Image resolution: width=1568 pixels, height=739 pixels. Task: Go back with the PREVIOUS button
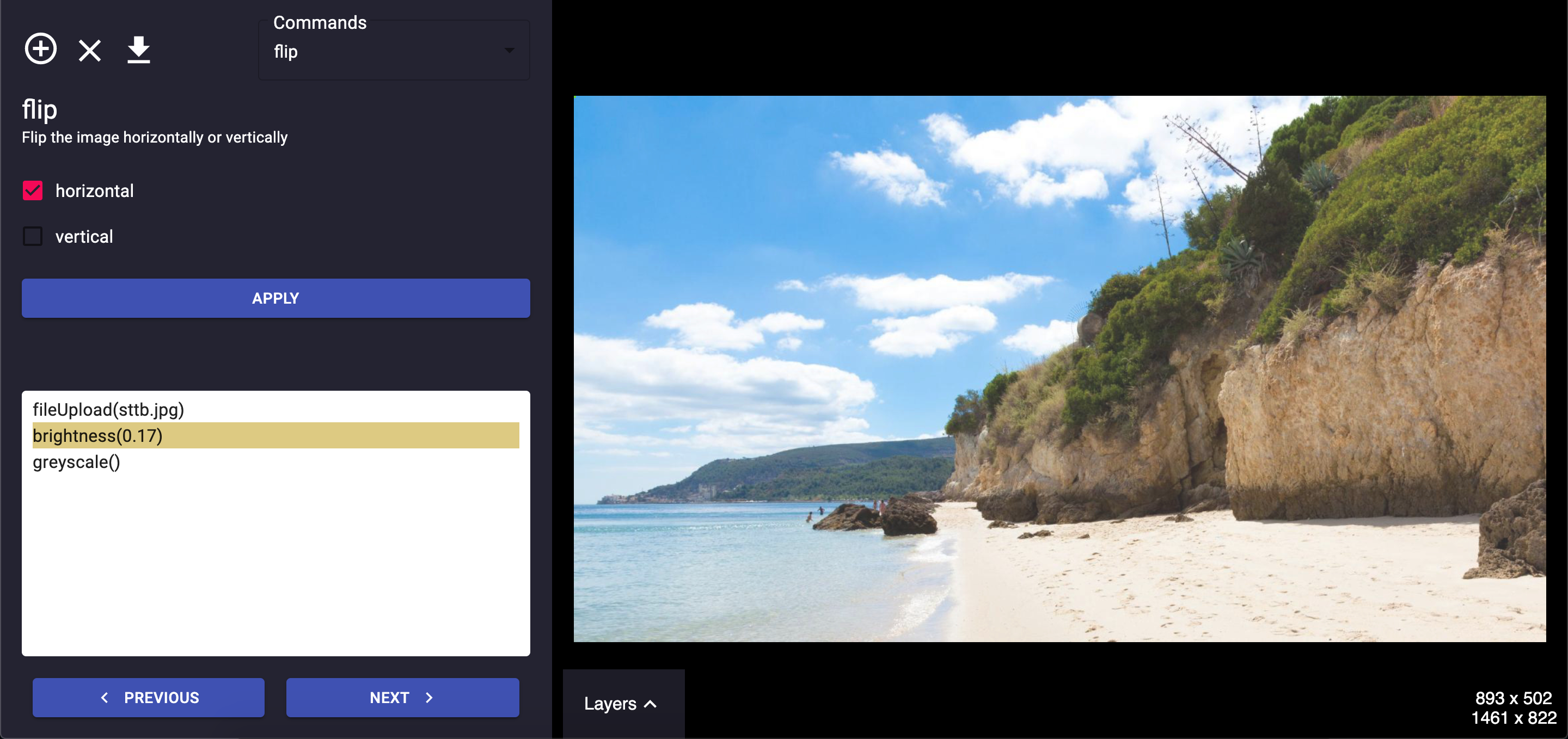click(149, 698)
